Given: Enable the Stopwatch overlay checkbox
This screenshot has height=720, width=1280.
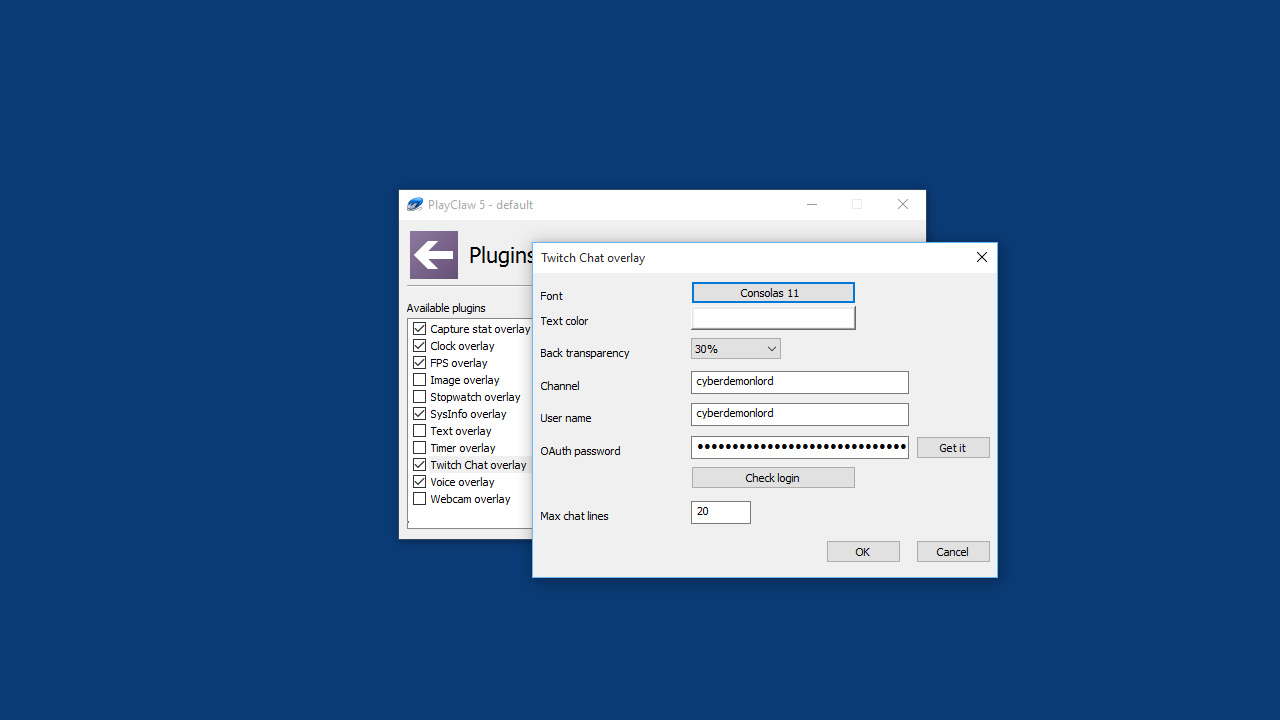Looking at the screenshot, I should pos(420,397).
